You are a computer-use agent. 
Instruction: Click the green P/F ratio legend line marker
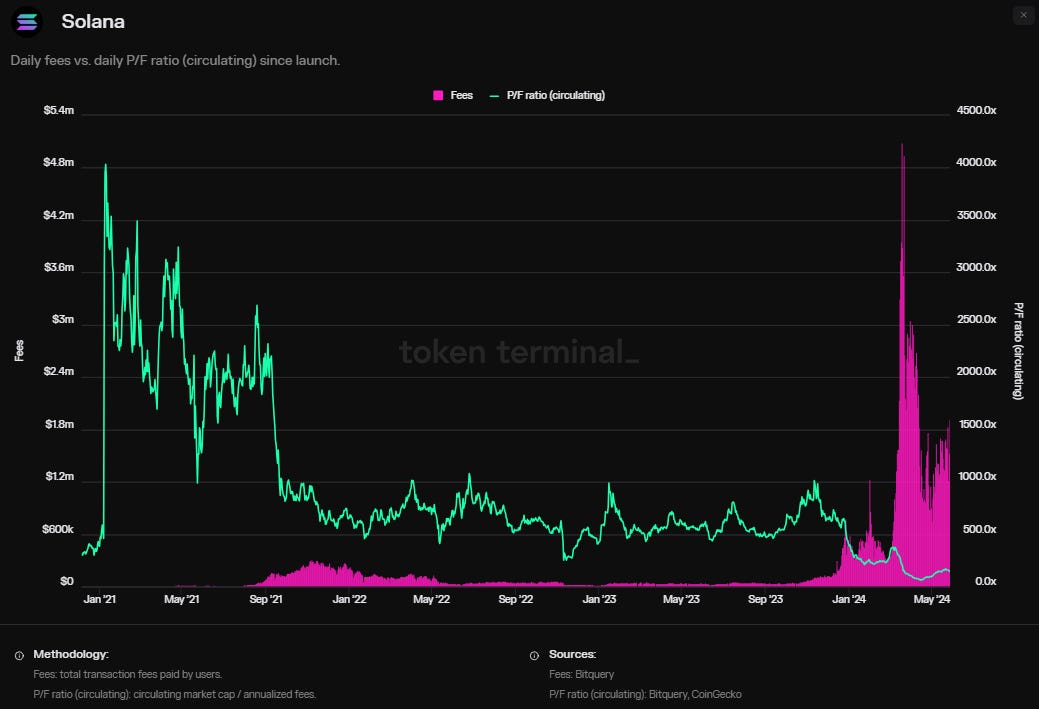coord(494,96)
